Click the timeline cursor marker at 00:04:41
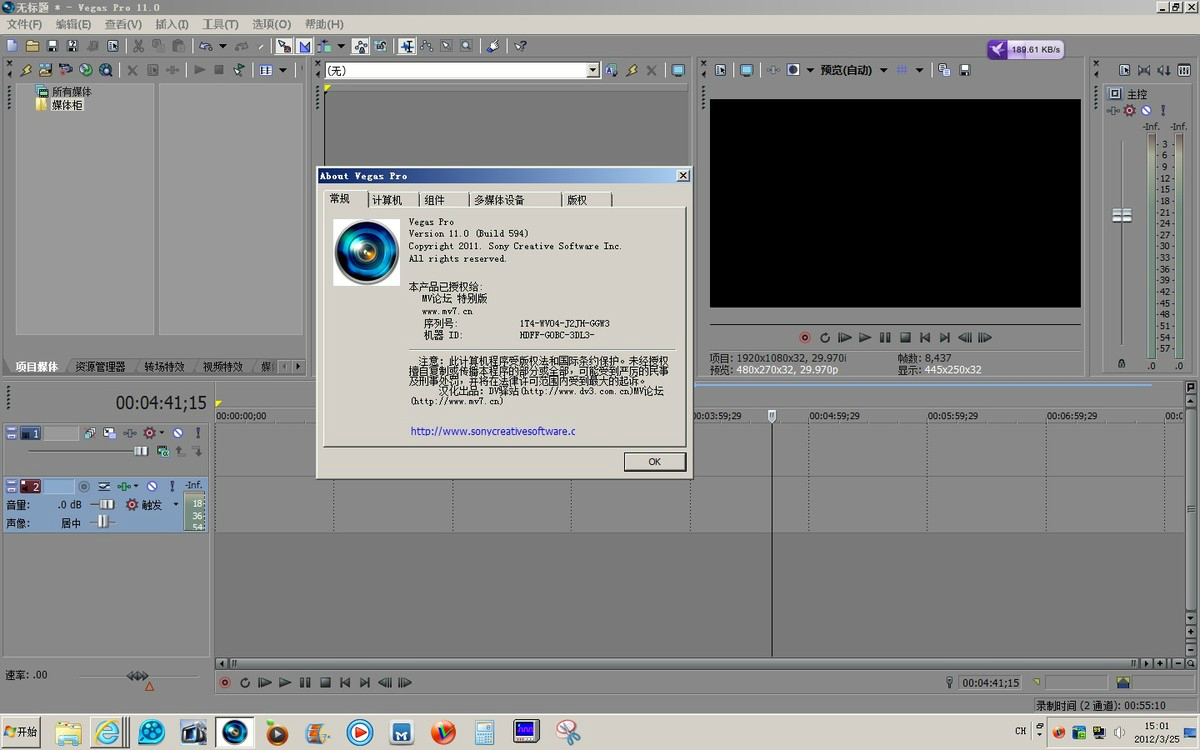 [x=772, y=415]
